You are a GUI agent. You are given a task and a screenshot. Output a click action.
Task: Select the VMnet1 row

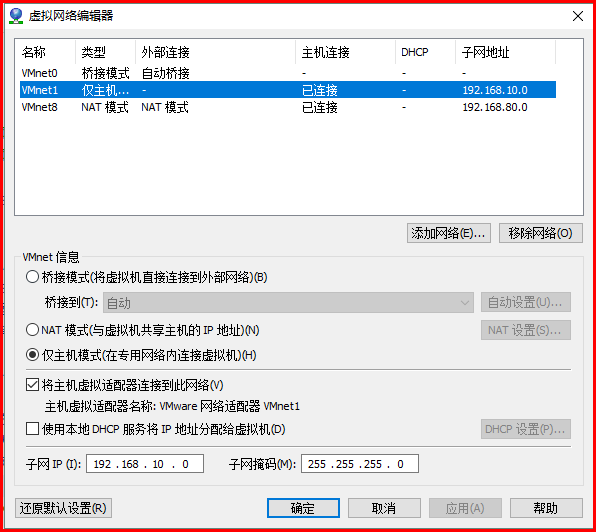point(288,90)
